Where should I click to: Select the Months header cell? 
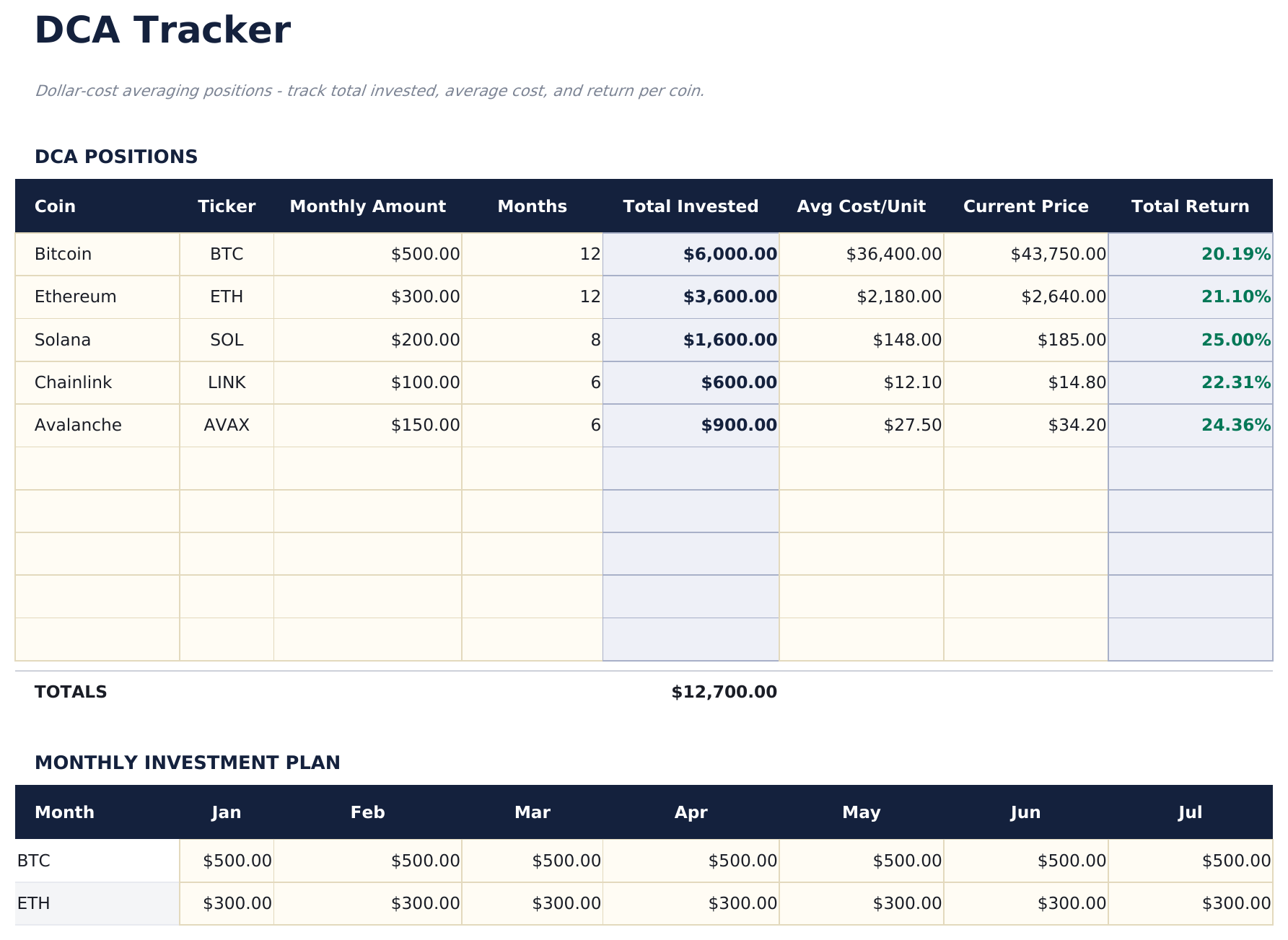[x=532, y=206]
